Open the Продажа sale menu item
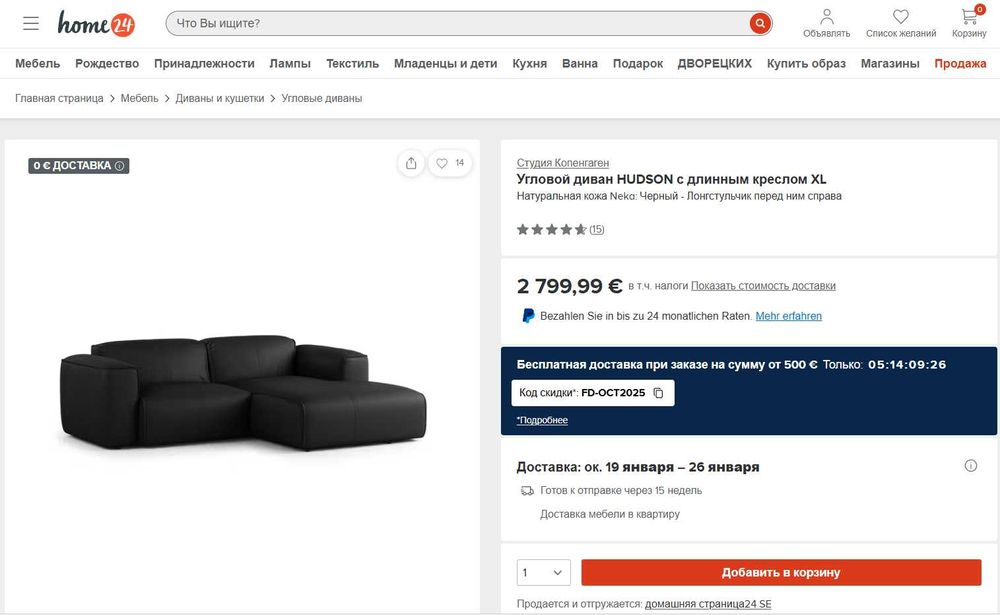1000x615 pixels. tap(960, 63)
